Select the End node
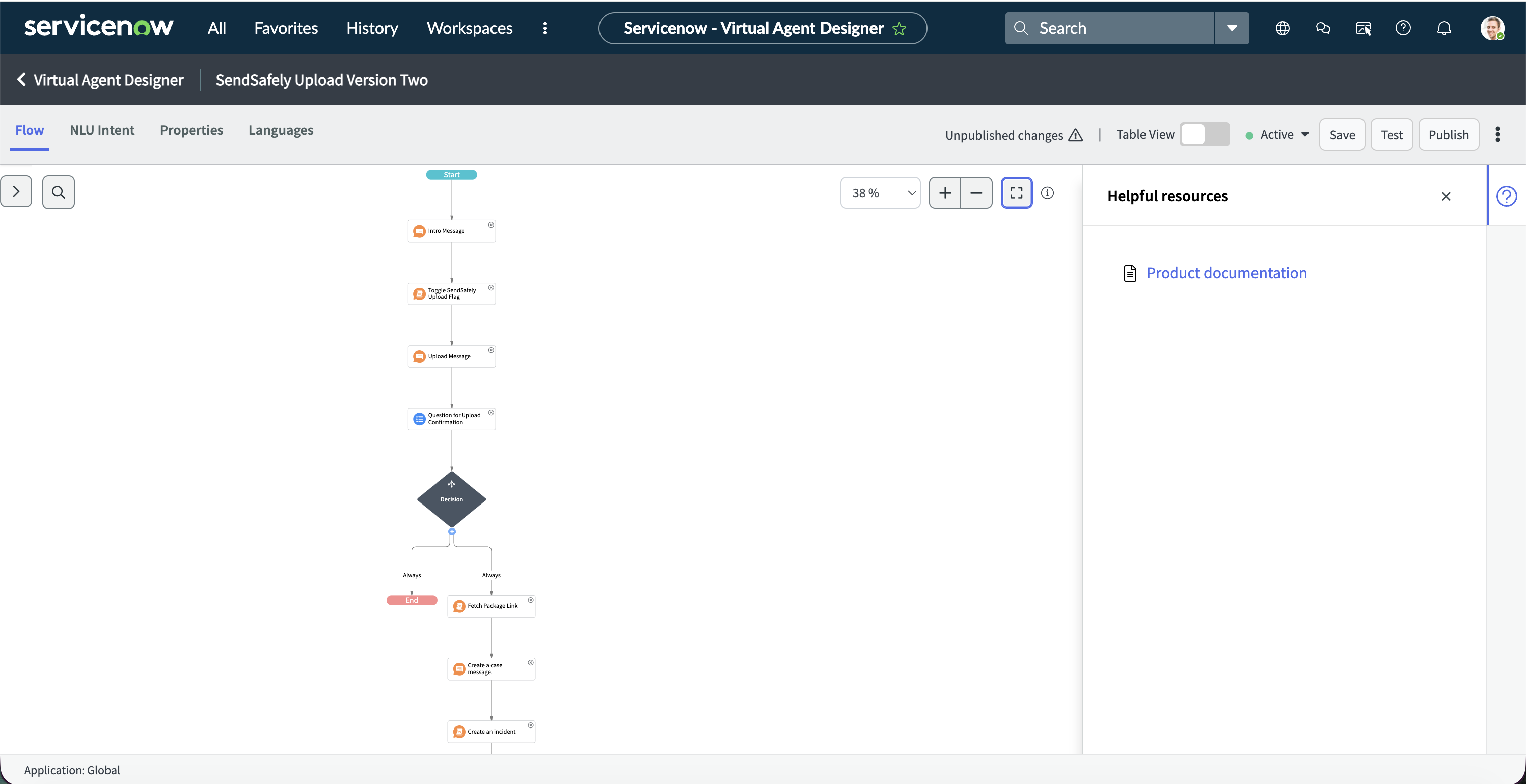The width and height of the screenshot is (1526, 784). 412,600
